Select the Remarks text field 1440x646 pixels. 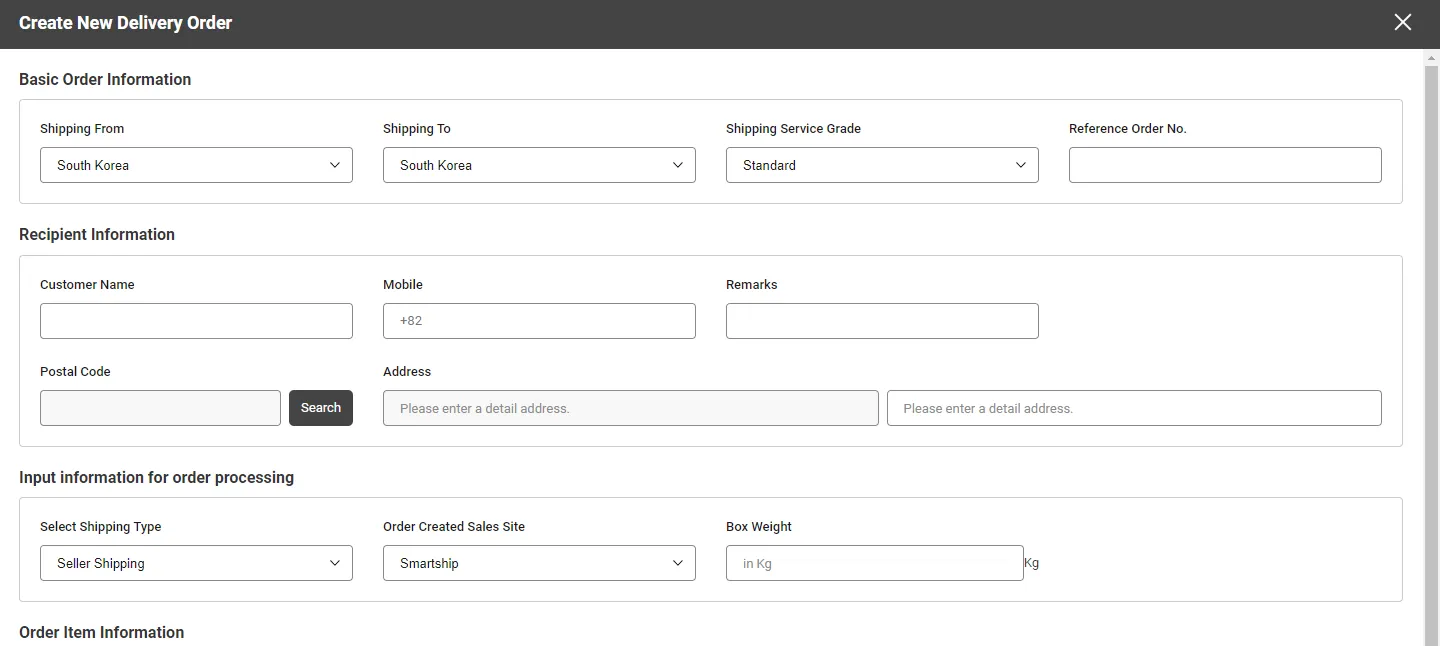click(882, 321)
